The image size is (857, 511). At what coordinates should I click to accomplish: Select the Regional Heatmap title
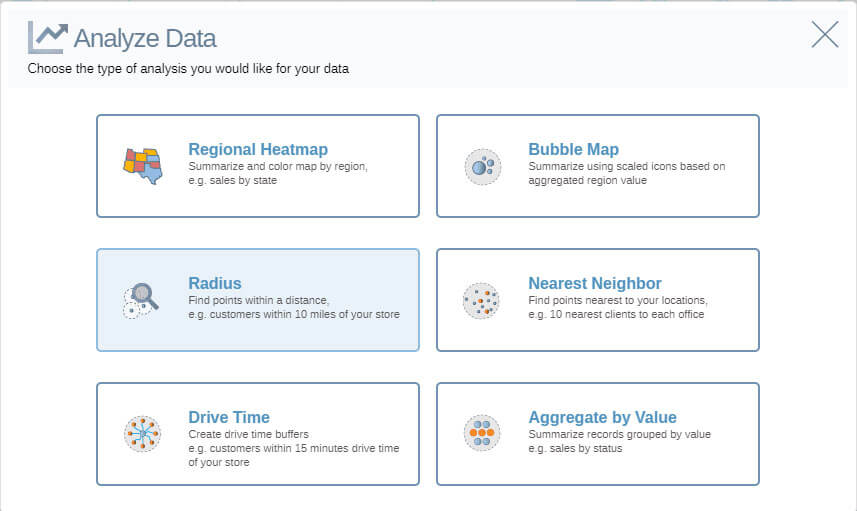258,149
